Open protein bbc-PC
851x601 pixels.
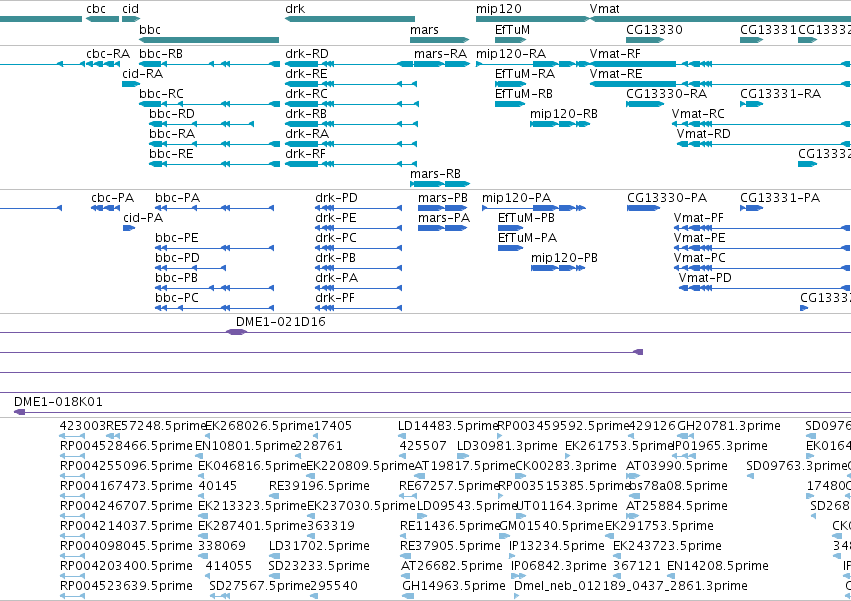click(x=177, y=299)
